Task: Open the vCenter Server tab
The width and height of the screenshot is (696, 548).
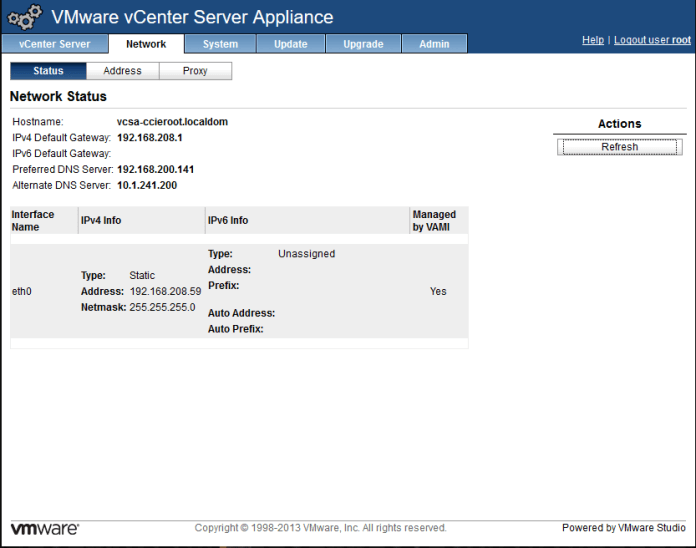Action: (54, 44)
